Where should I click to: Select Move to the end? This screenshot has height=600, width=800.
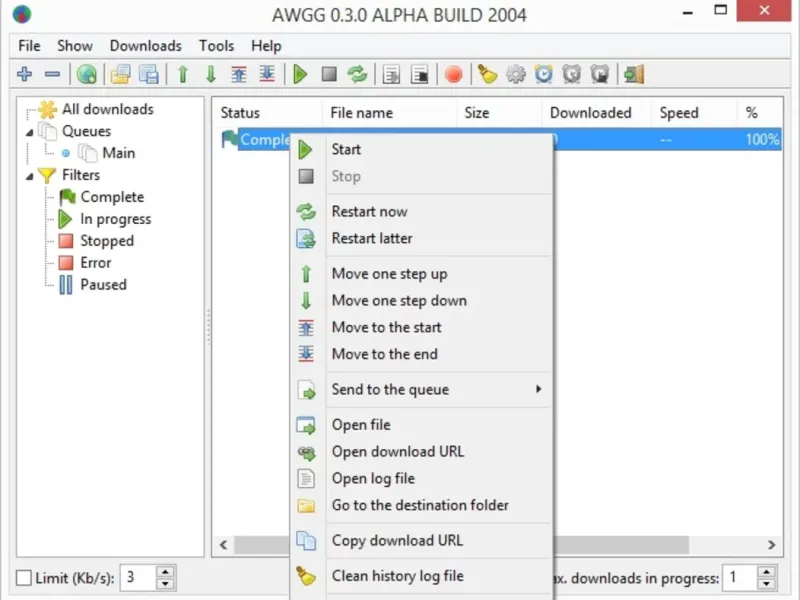(421, 354)
